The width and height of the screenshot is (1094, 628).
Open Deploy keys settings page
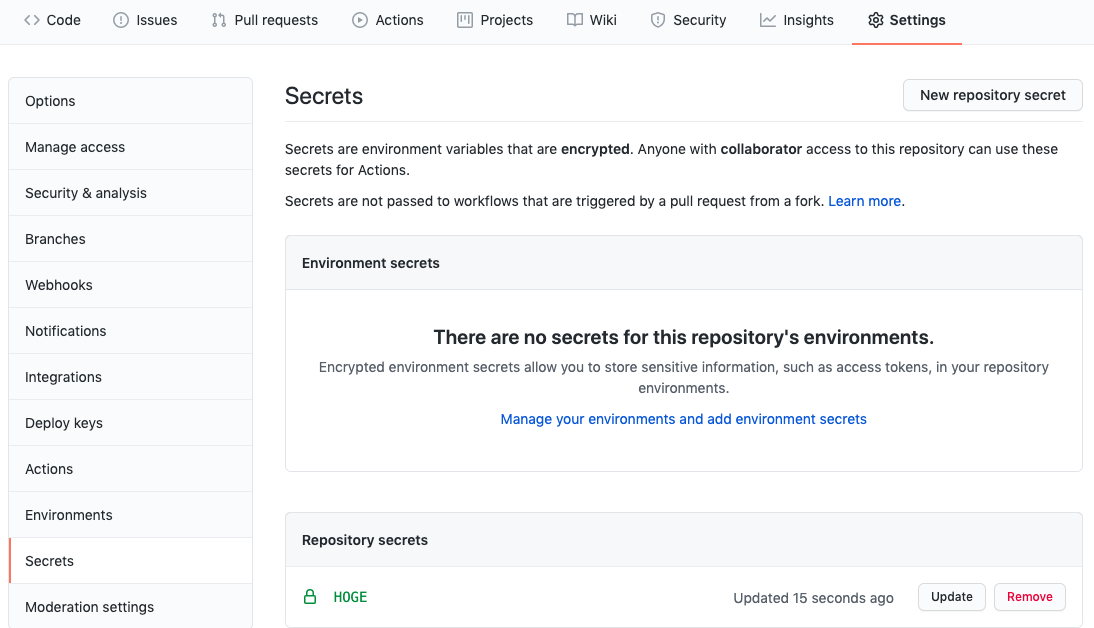click(x=64, y=423)
